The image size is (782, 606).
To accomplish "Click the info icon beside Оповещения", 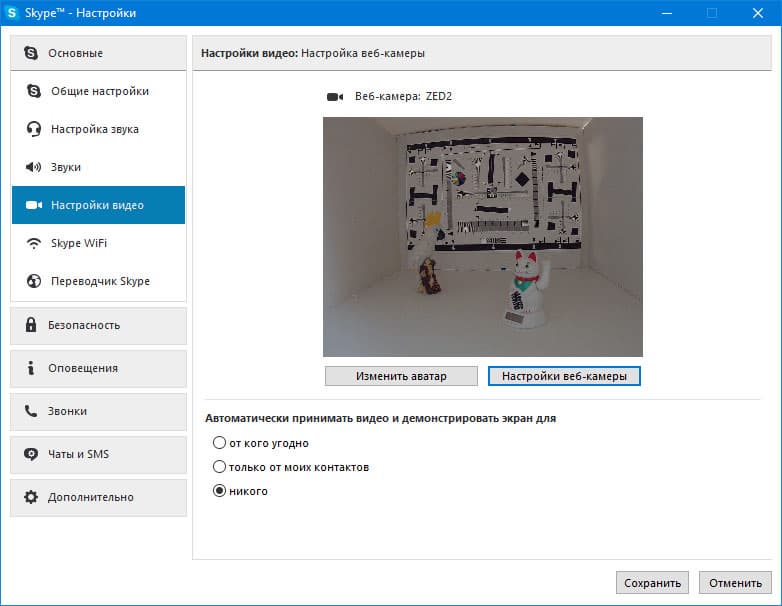I will point(31,368).
